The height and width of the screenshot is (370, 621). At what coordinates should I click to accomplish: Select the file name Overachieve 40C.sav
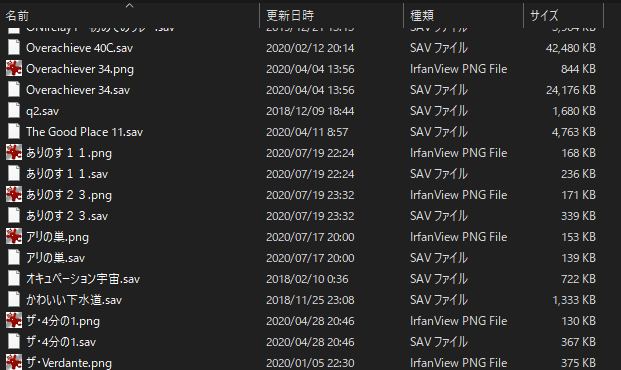(x=79, y=48)
